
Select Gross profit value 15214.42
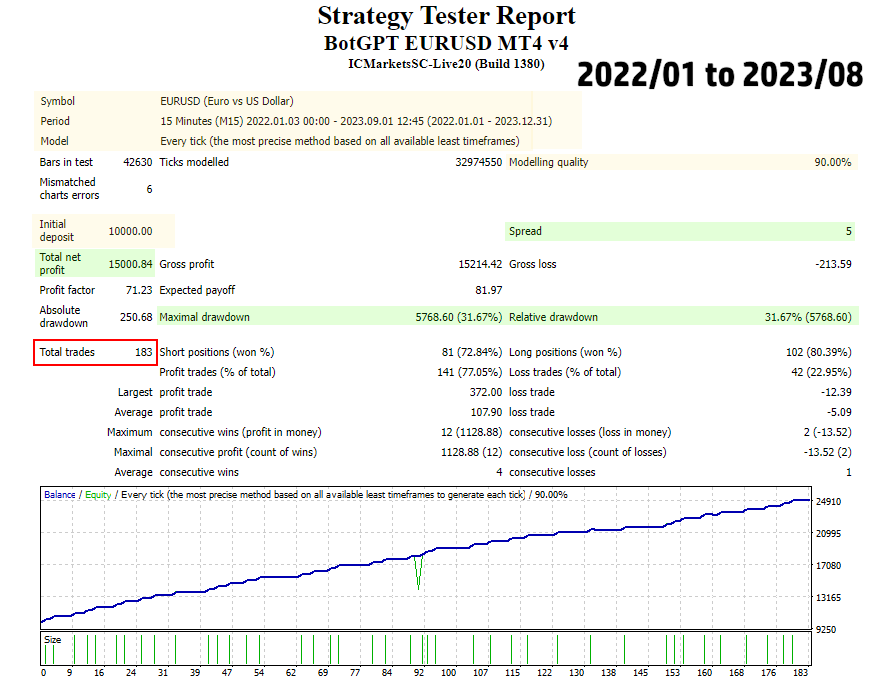(480, 264)
